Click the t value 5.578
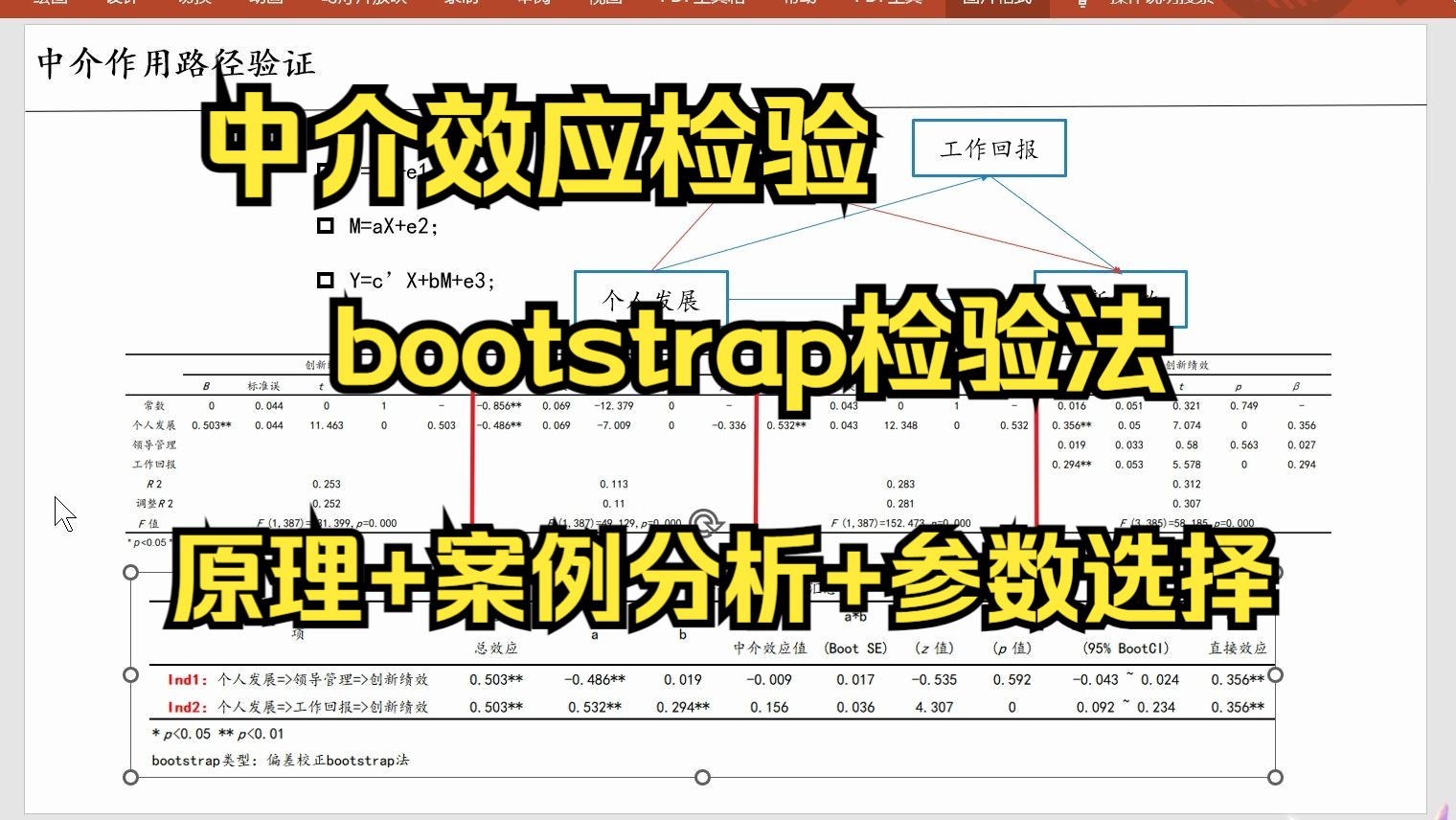The width and height of the screenshot is (1456, 820). 1187,465
